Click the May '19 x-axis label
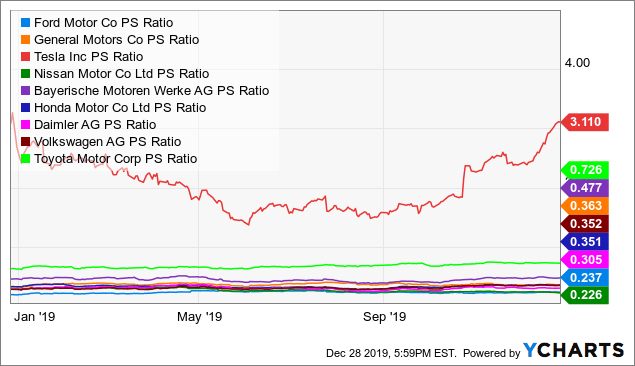Screen dimensions: 635x366 tap(200, 317)
